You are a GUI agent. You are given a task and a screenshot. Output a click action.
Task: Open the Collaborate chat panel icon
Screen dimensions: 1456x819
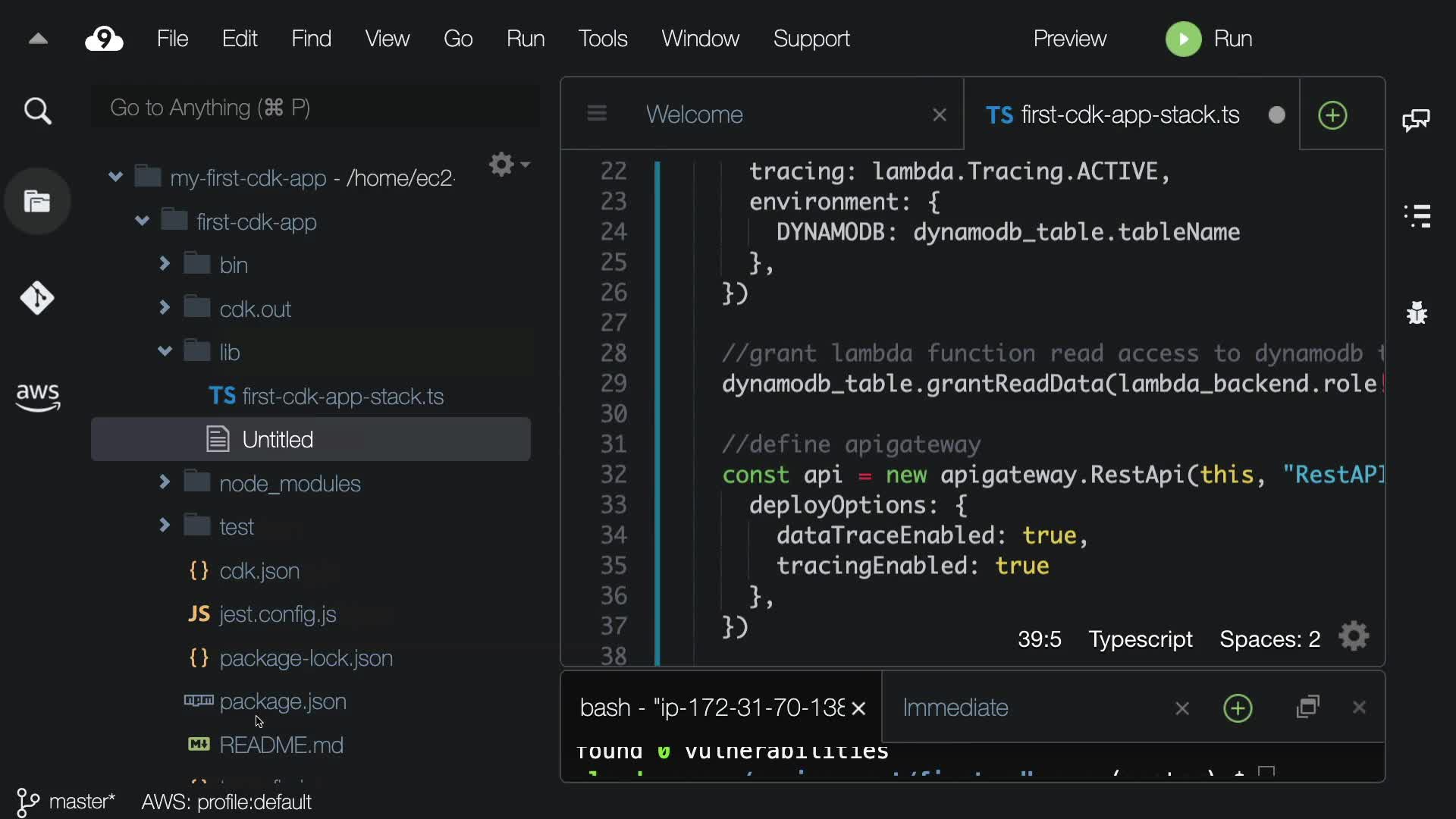[1416, 120]
